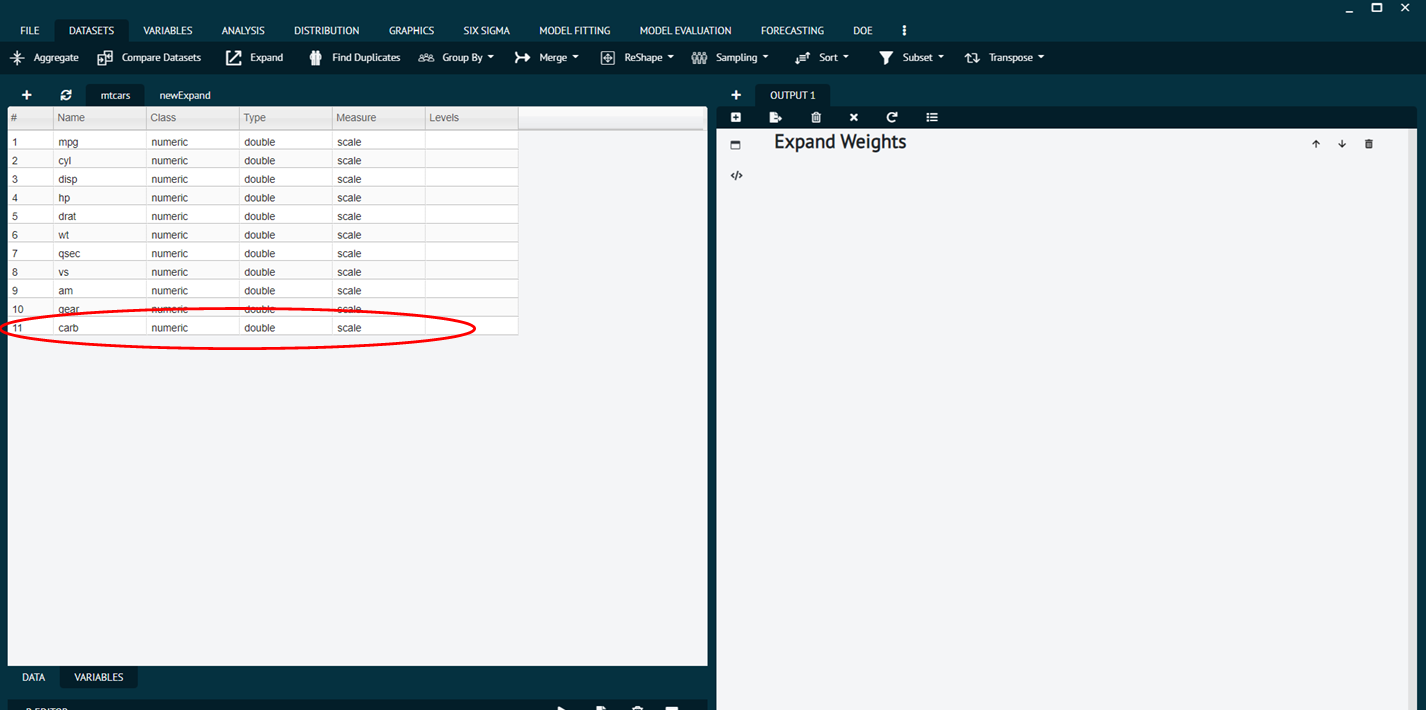Move Expand Weights output down with the arrow
The width and height of the screenshot is (1426, 710).
point(1342,144)
